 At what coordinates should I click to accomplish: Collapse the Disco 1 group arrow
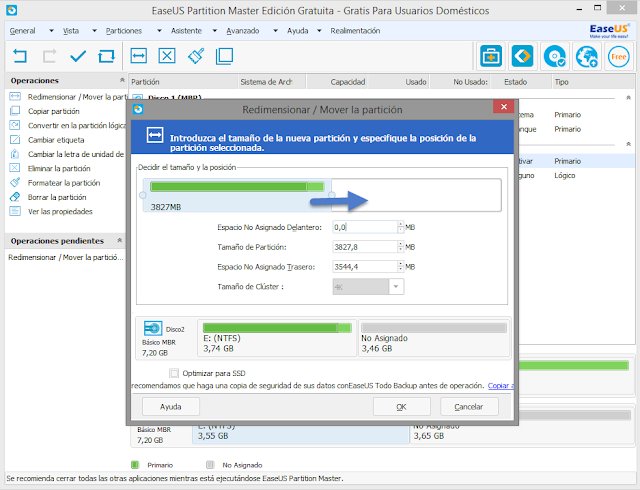(x=629, y=98)
